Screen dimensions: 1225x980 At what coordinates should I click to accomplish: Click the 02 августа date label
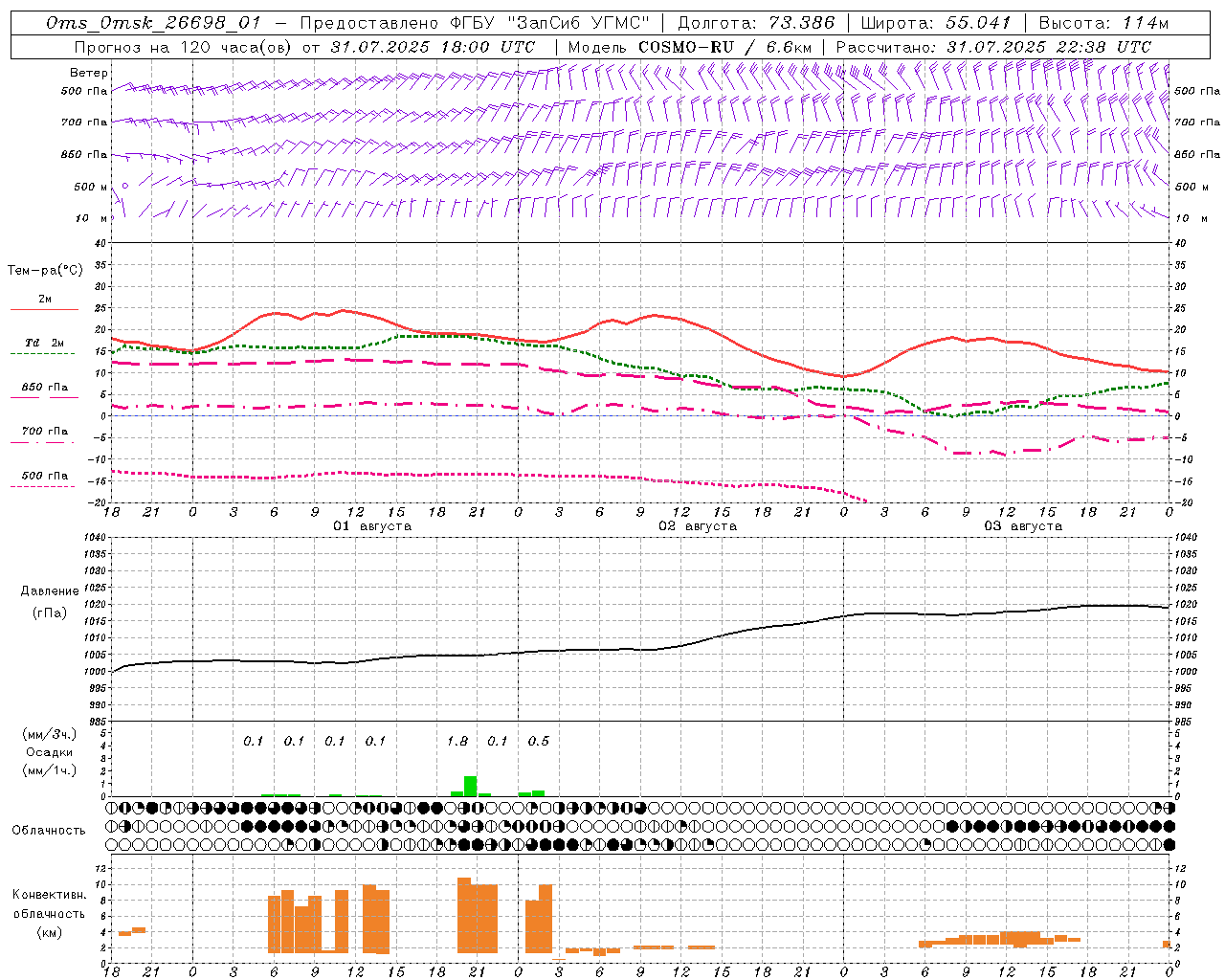pos(698,526)
